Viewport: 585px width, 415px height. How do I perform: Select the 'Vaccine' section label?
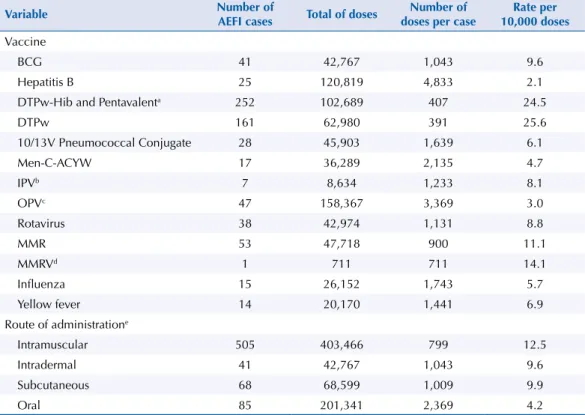pos(25,42)
